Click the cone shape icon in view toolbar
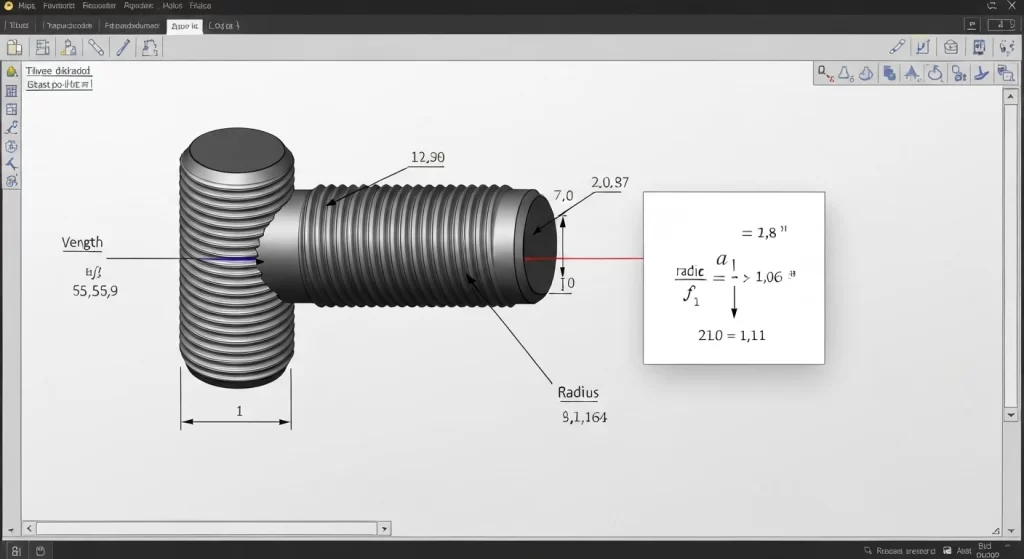The width and height of the screenshot is (1024, 559). click(x=845, y=72)
